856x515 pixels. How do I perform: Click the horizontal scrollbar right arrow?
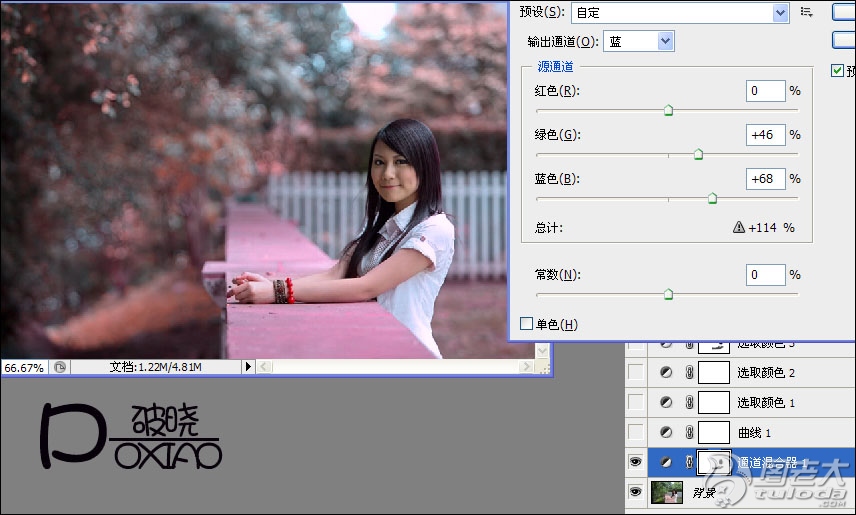[527, 366]
